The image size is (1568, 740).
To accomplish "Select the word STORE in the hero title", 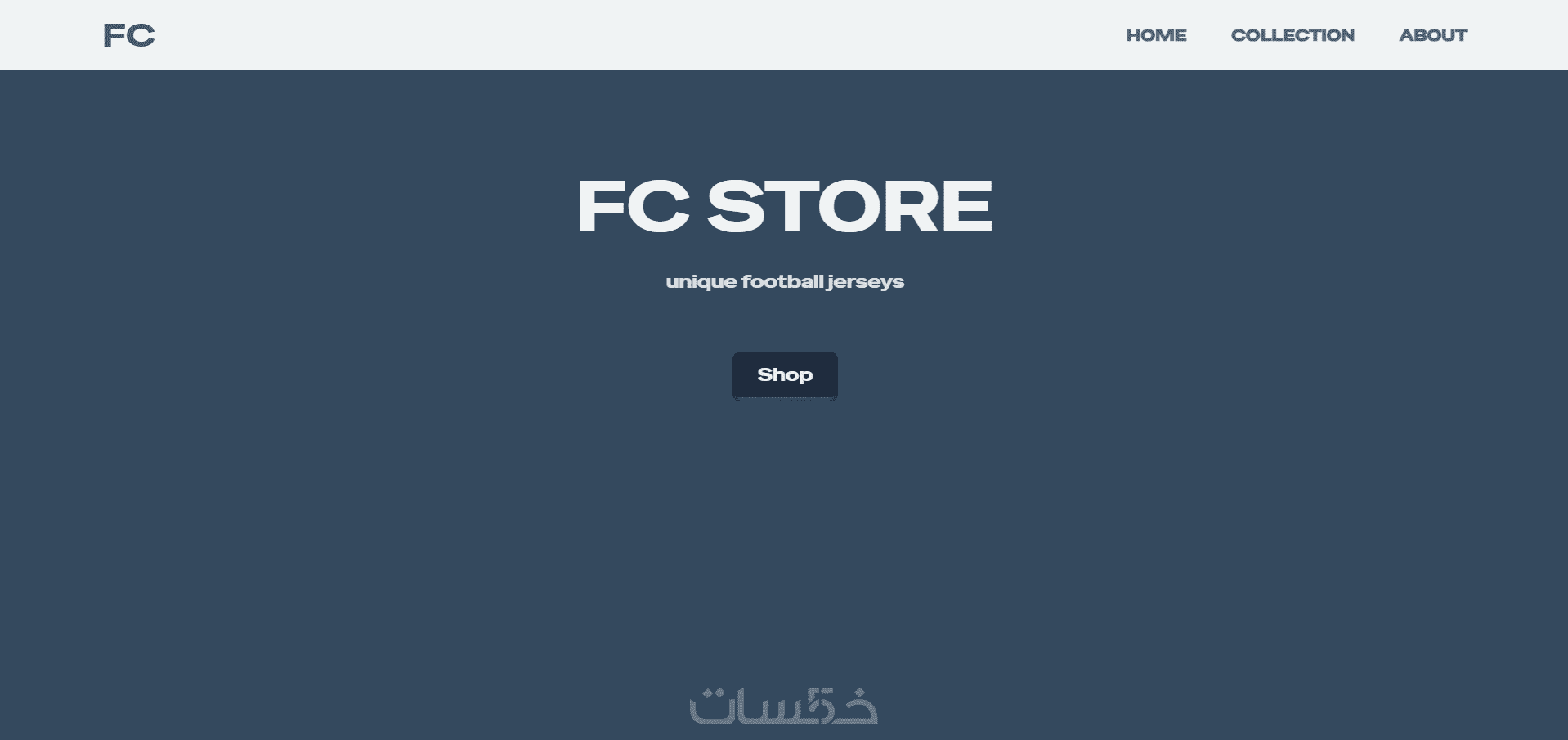I will pyautogui.click(x=849, y=206).
